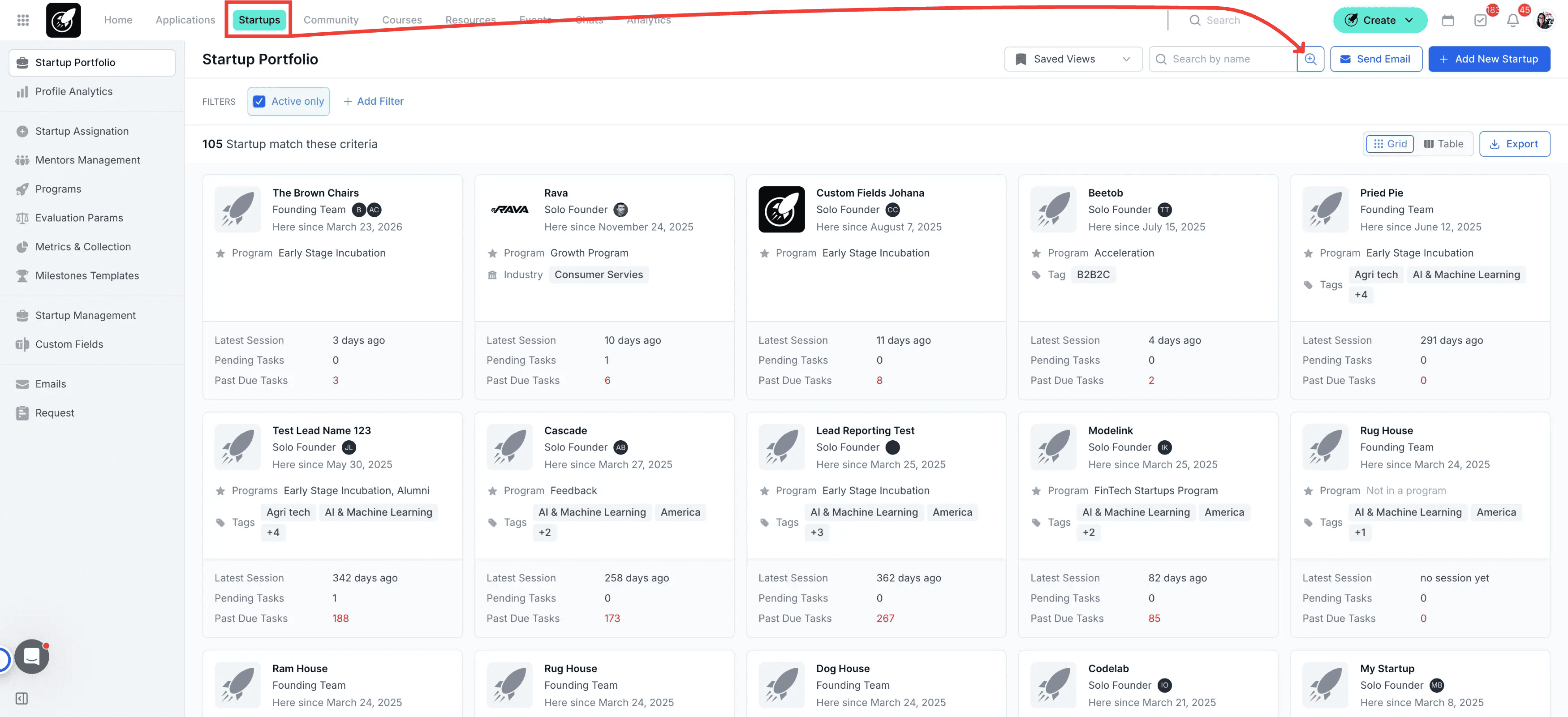This screenshot has height=717, width=1568.
Task: Click the Rava founder avatar
Action: coord(620,210)
